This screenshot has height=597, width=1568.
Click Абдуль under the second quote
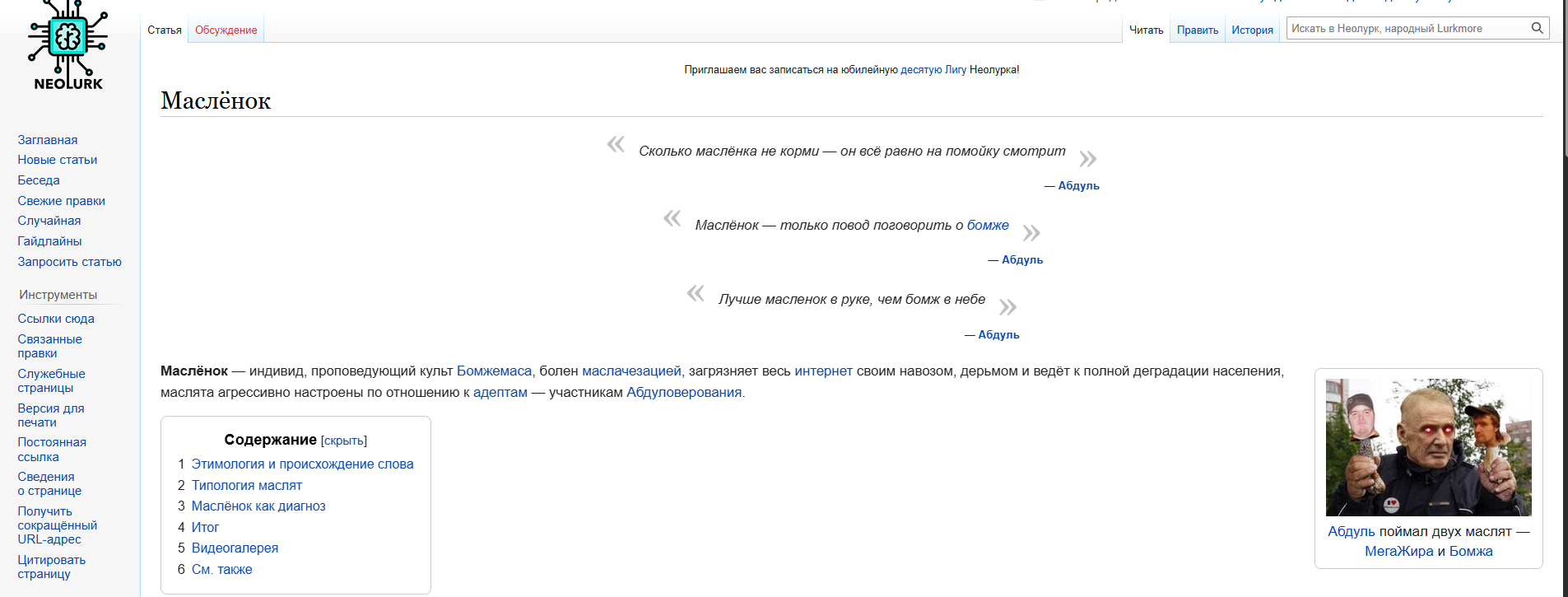(x=1022, y=260)
